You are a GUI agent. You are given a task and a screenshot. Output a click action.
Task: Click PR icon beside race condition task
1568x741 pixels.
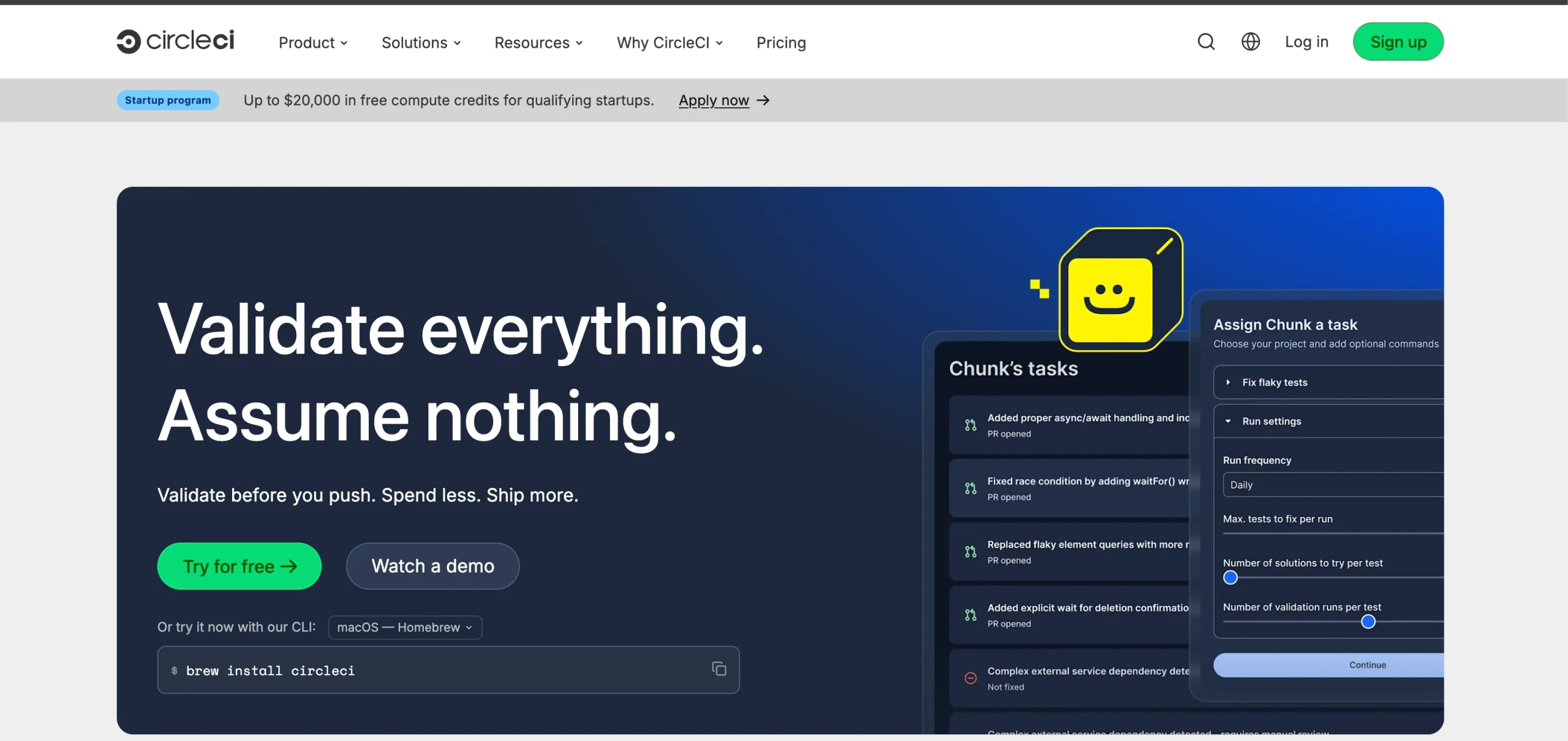click(x=970, y=488)
